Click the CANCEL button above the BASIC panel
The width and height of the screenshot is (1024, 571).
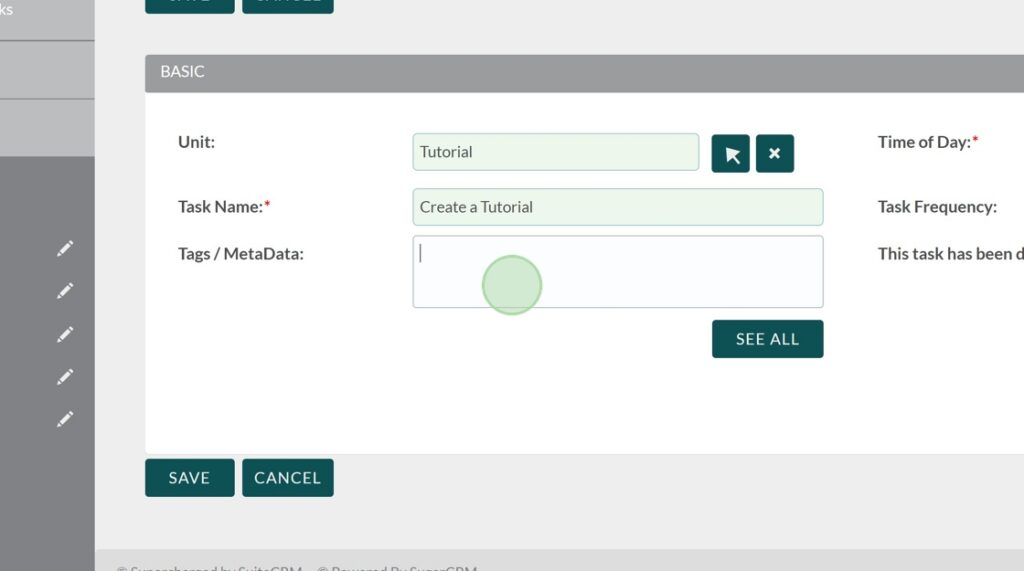[288, 4]
